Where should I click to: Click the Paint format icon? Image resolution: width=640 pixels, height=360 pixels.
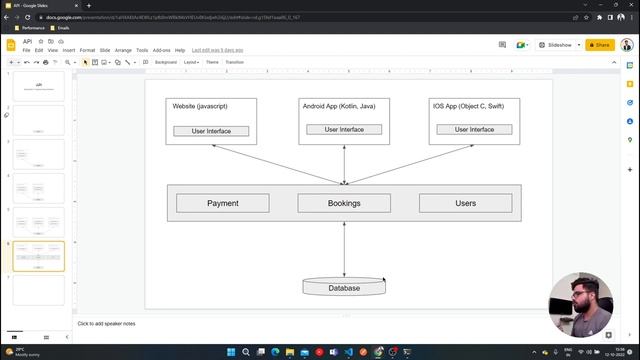tap(55, 62)
